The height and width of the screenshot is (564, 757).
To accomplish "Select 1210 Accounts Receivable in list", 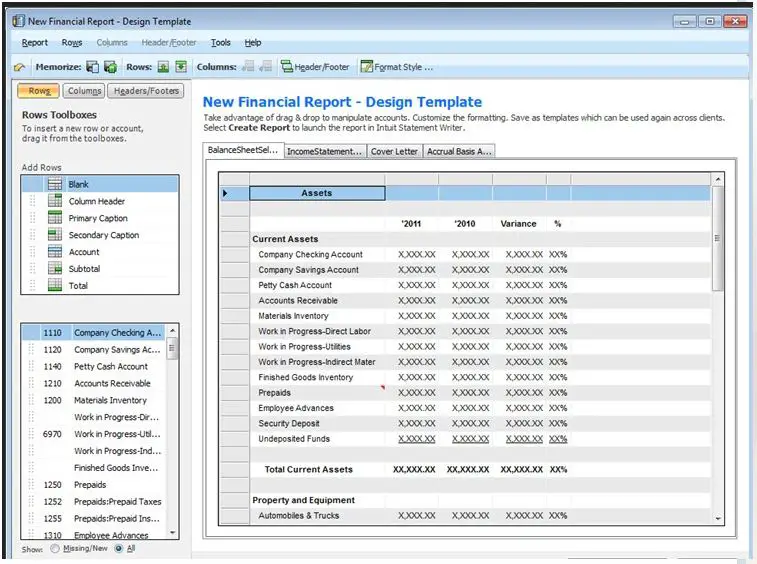I will point(94,383).
